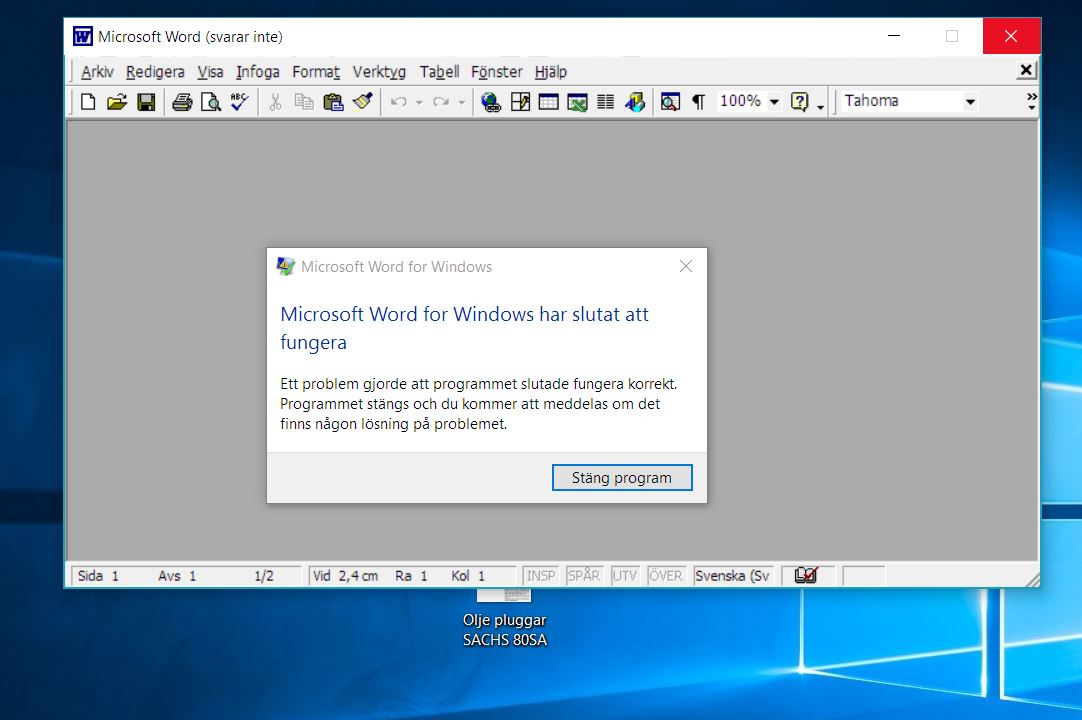Open Document Map icon
This screenshot has height=720, width=1082.
click(670, 102)
